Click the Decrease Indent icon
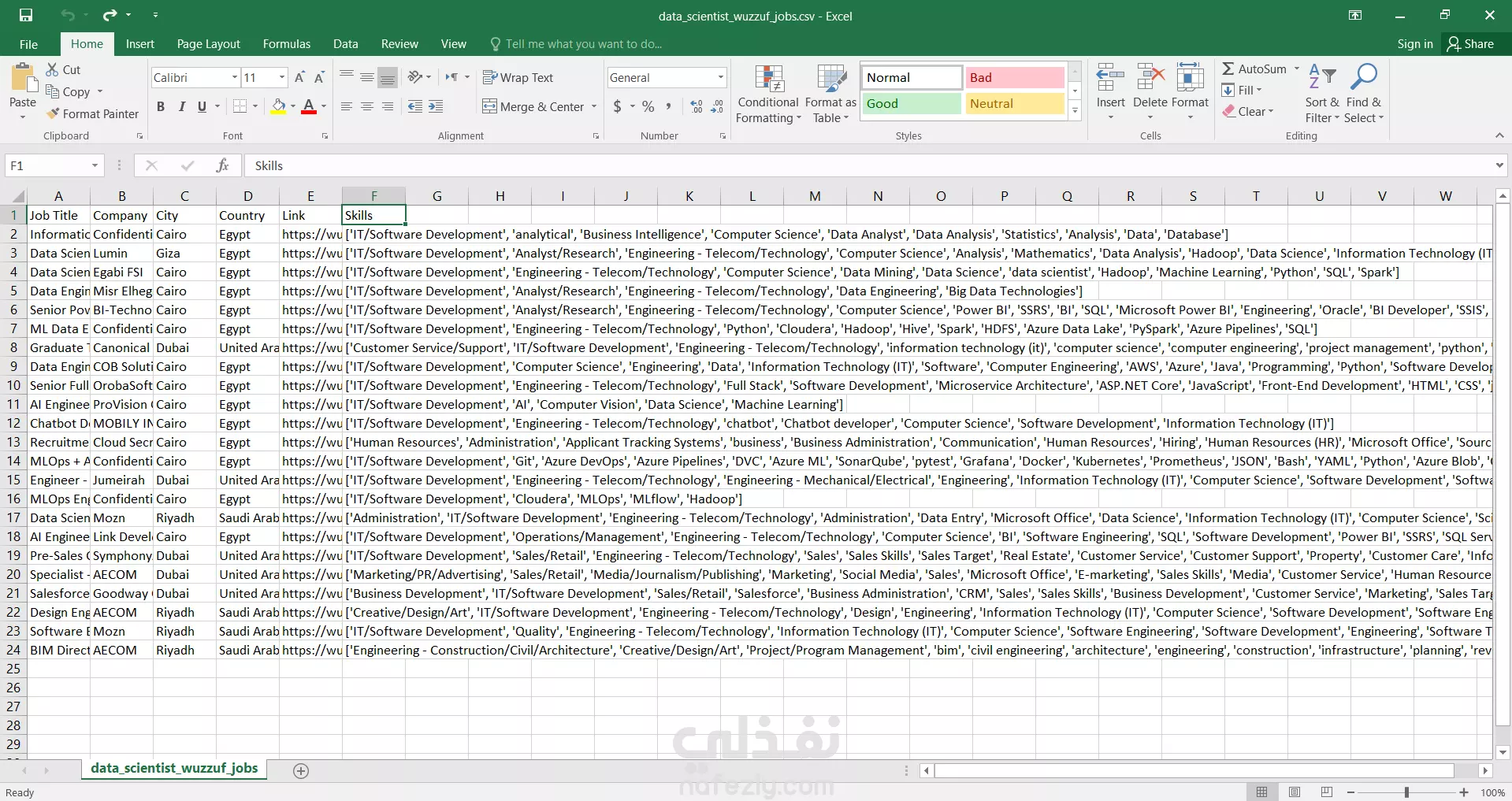The height and width of the screenshot is (801, 1512). [415, 106]
